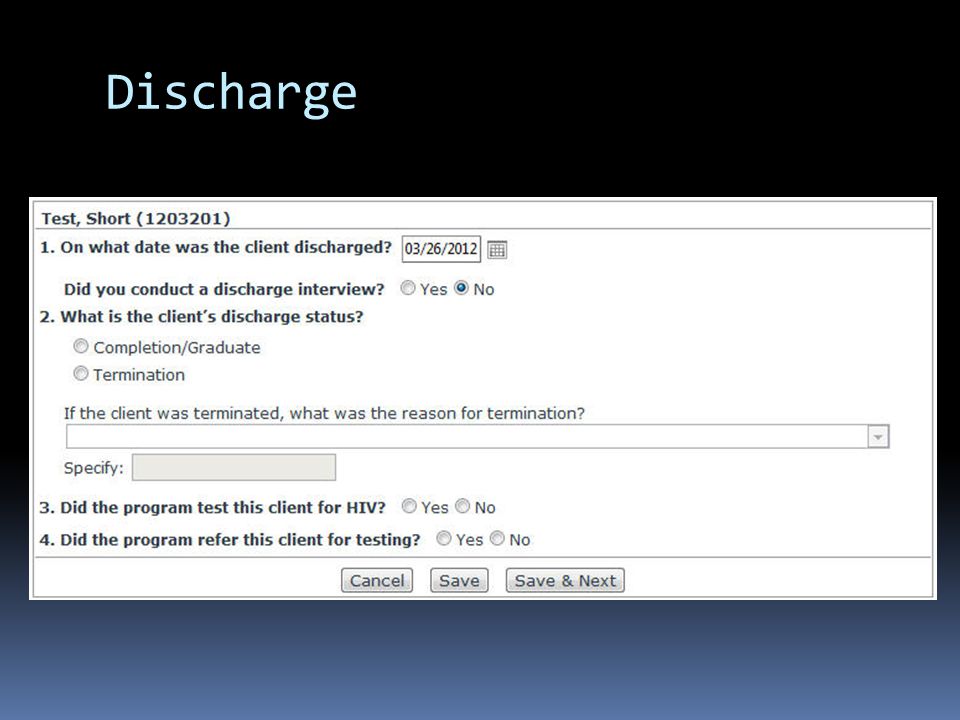Click the Cancel button
This screenshot has height=720, width=960.
[377, 580]
